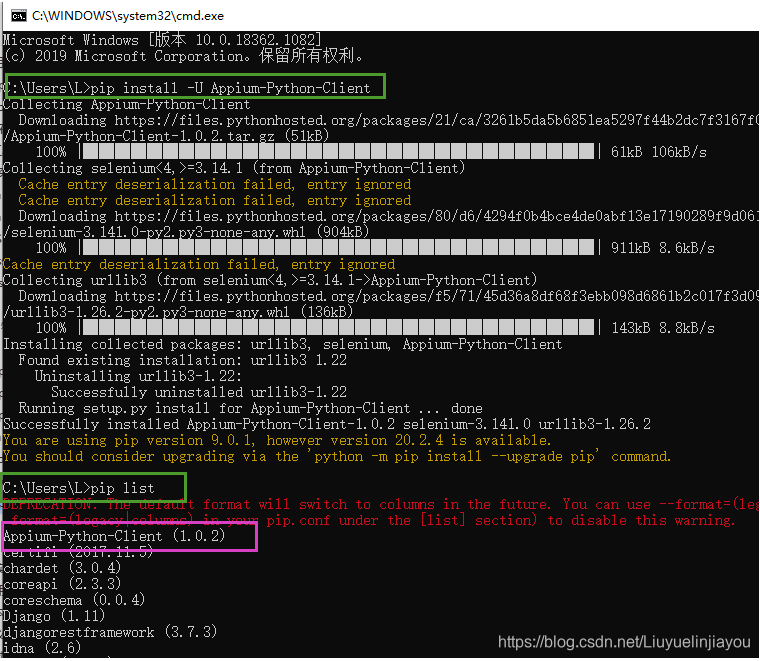Click the C:\WINDOWS\system32\cmd.exe window title
This screenshot has width=760, height=661.
click(x=128, y=16)
